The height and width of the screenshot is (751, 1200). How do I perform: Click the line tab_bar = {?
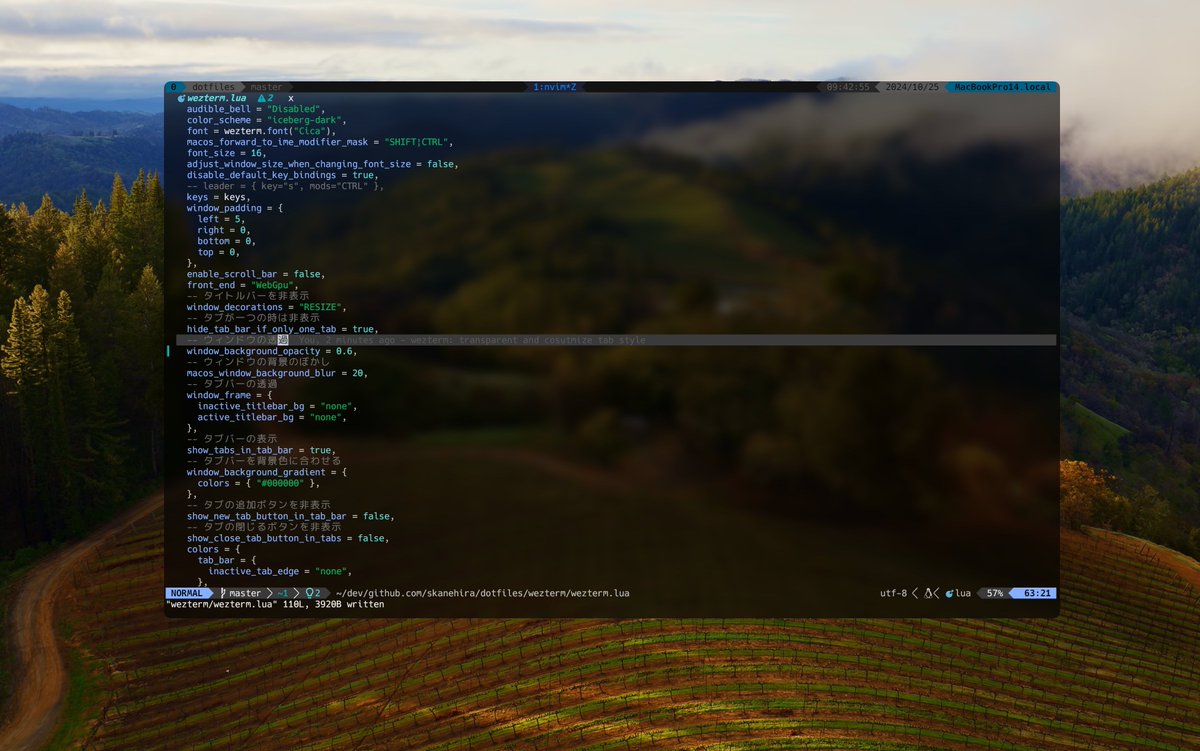(227, 560)
